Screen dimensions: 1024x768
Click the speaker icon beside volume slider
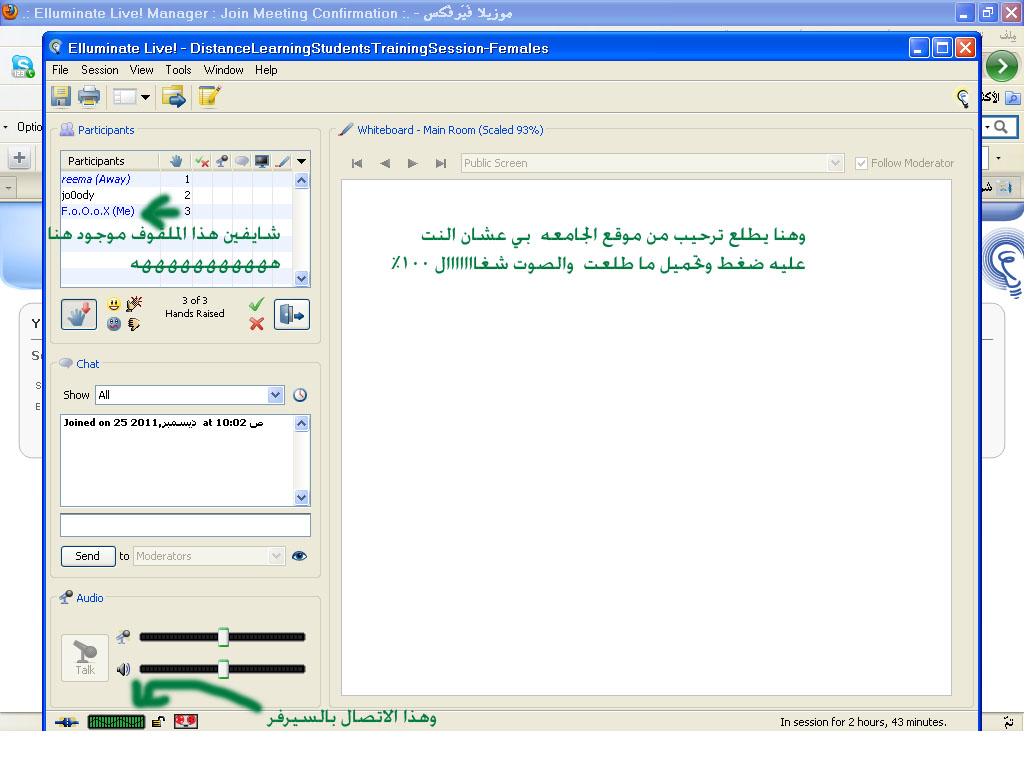click(x=123, y=669)
